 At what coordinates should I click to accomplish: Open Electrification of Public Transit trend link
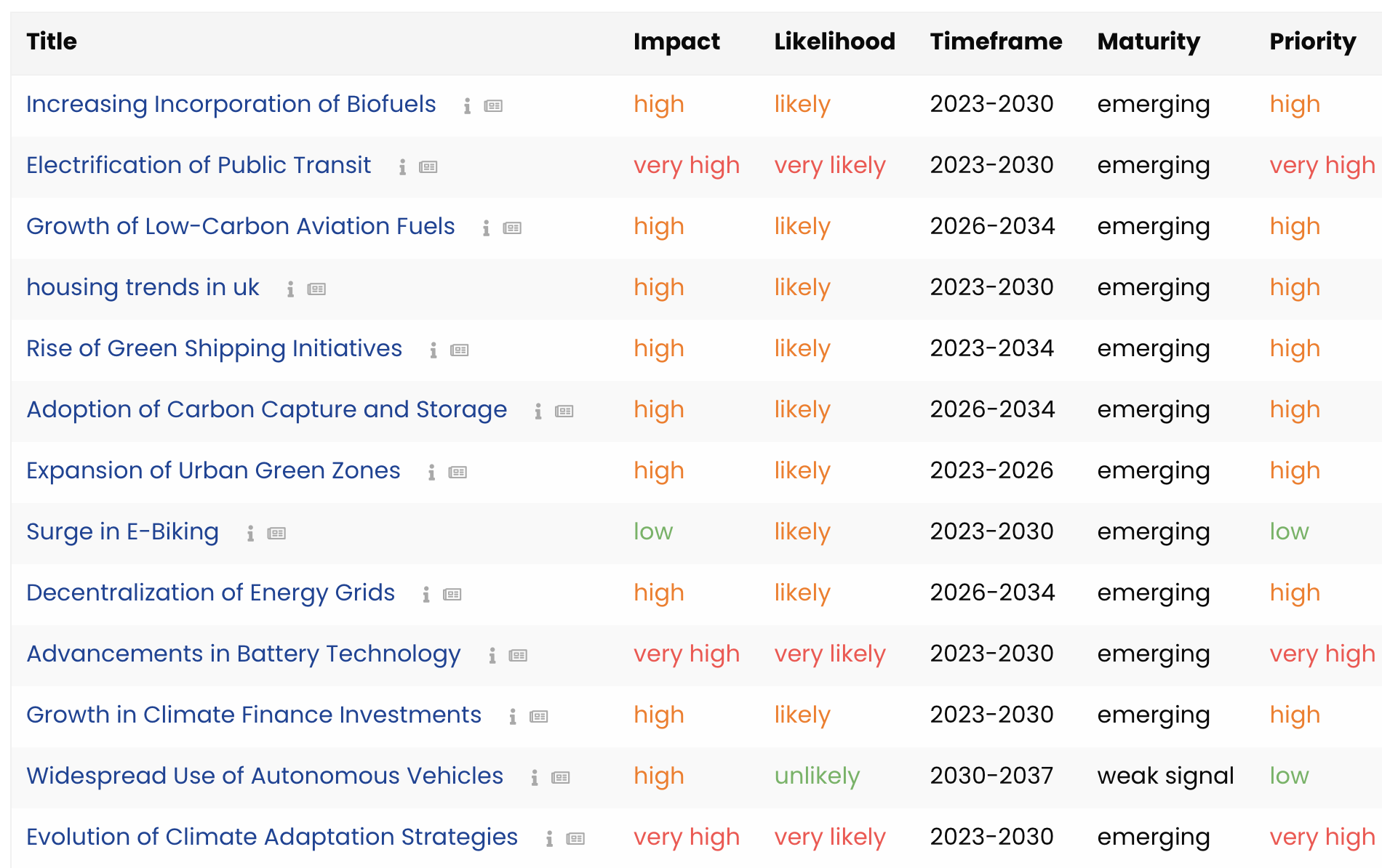[199, 165]
